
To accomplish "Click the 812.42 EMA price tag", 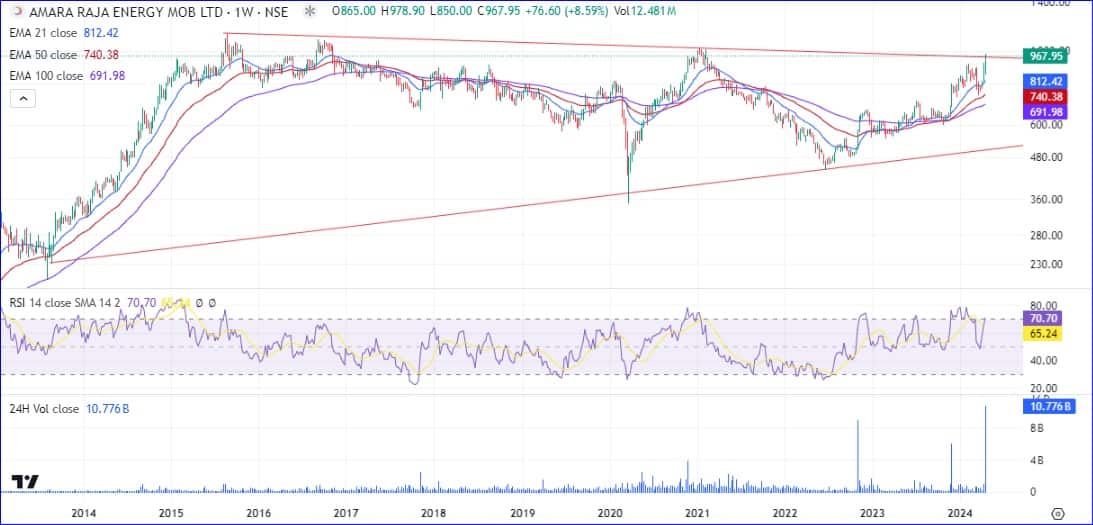I will tap(1044, 82).
